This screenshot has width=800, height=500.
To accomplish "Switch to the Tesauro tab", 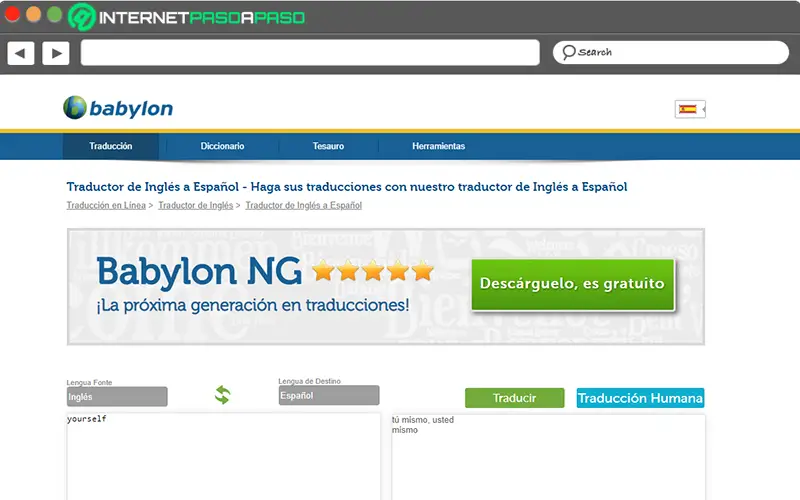I will coord(328,146).
